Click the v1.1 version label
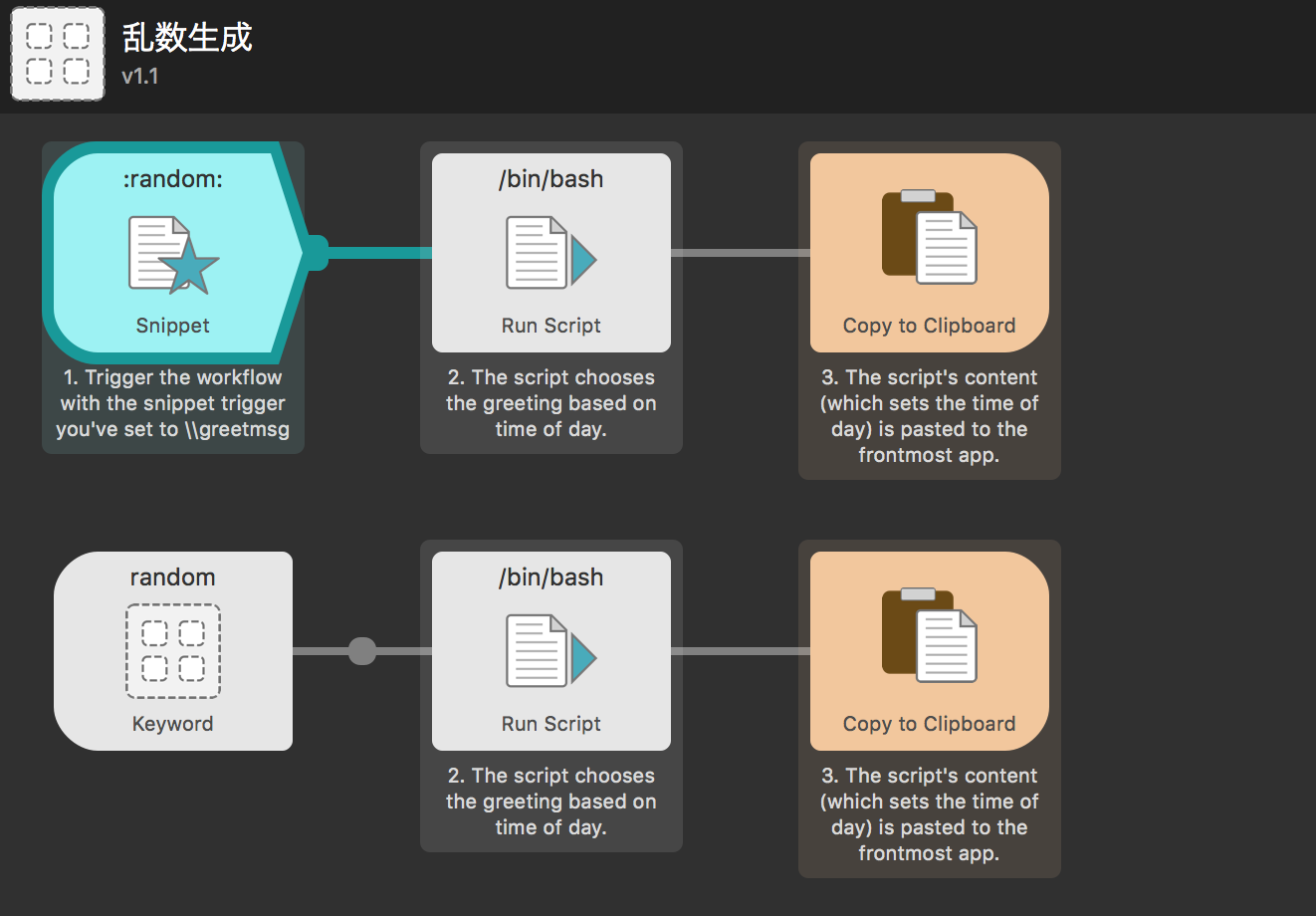This screenshot has height=916, width=1316. pyautogui.click(x=140, y=77)
